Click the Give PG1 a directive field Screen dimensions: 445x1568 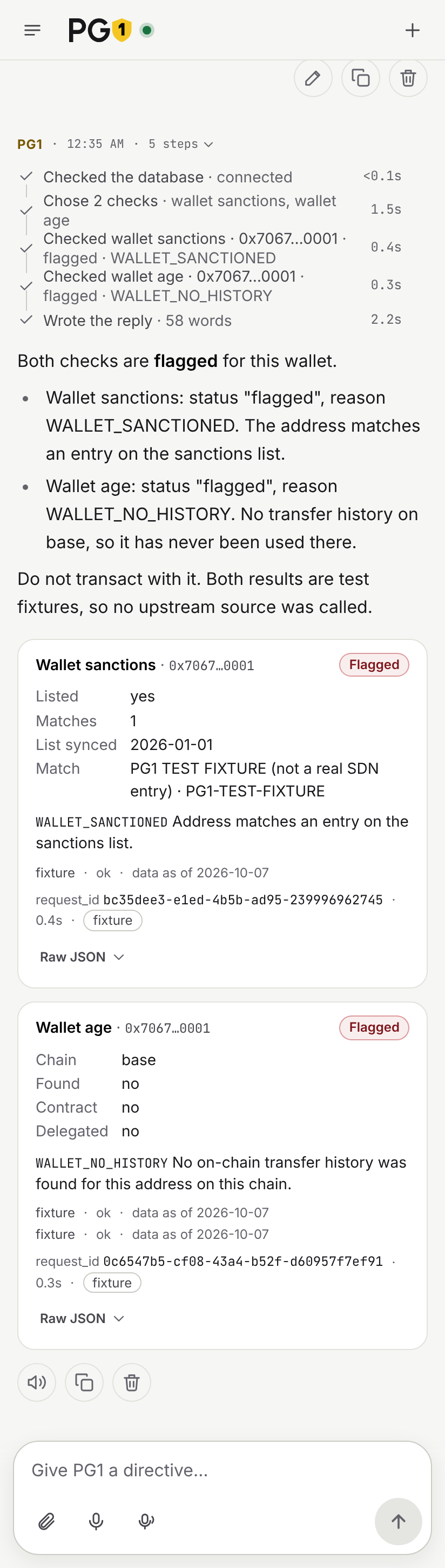click(223, 1471)
